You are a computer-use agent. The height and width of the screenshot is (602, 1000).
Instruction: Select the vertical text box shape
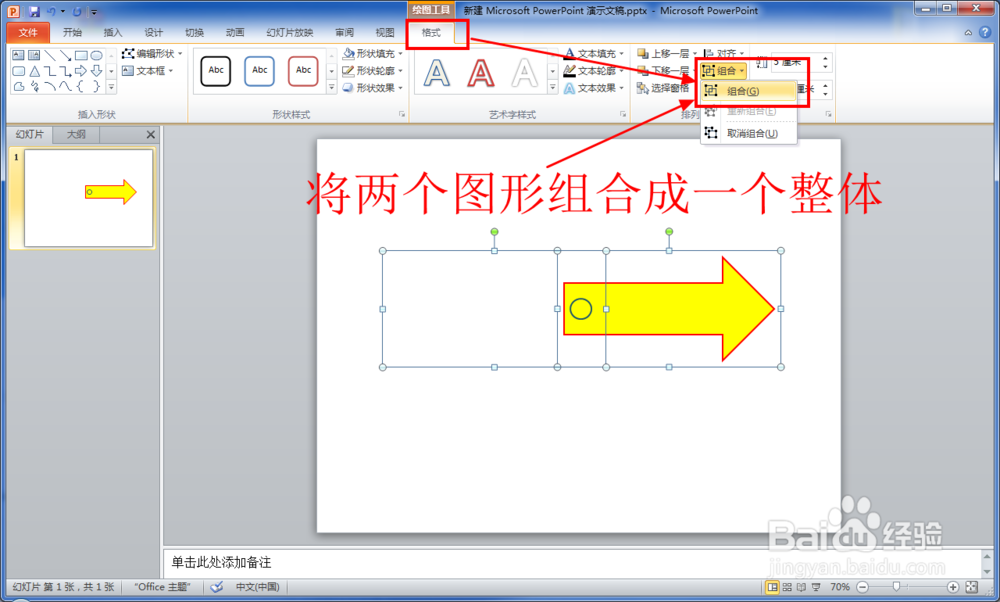click(x=34, y=55)
